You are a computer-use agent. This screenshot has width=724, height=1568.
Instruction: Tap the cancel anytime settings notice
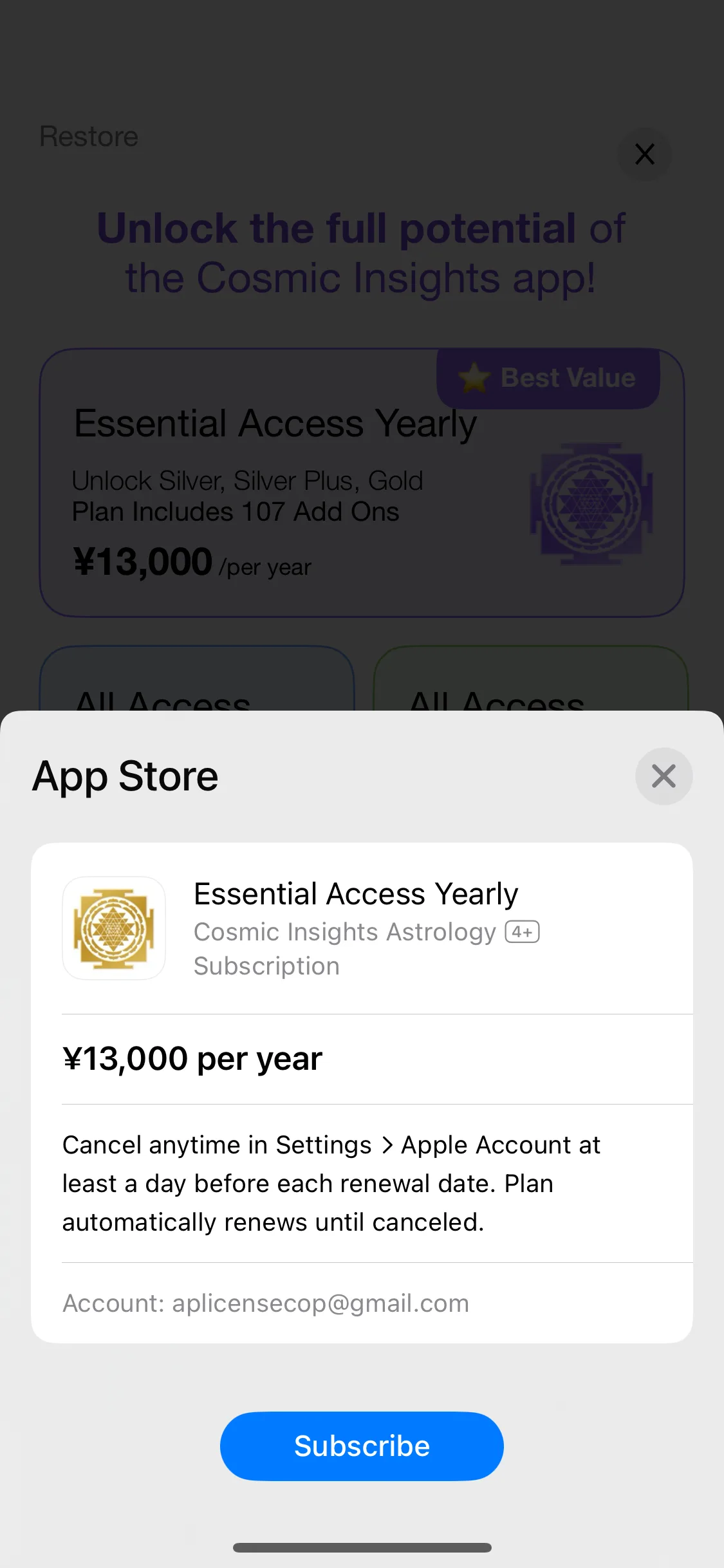click(331, 1183)
